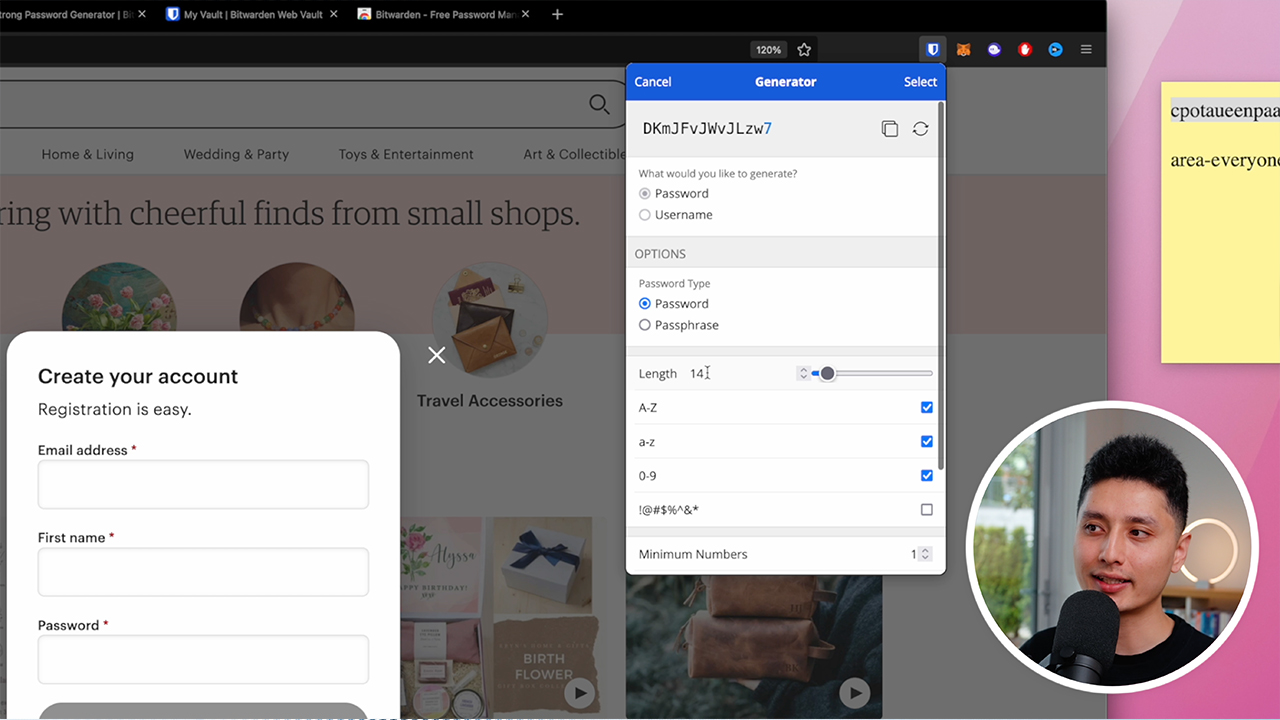Click the Length value field showing 14
The height and width of the screenshot is (720, 1280).
tap(698, 373)
